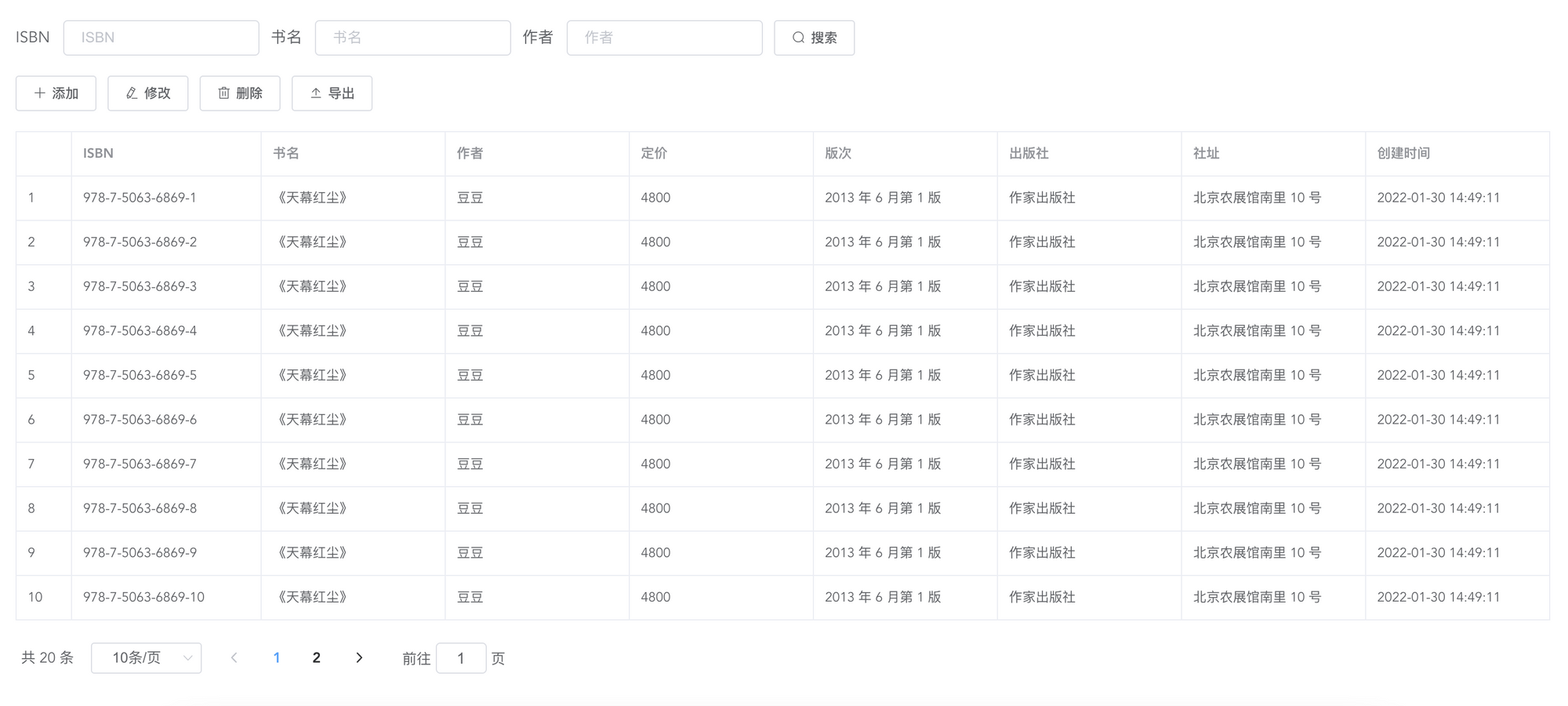Image resolution: width=1568 pixels, height=706 pixels.
Task: Click 《天幕红尘》 in row 10
Action: 312,598
